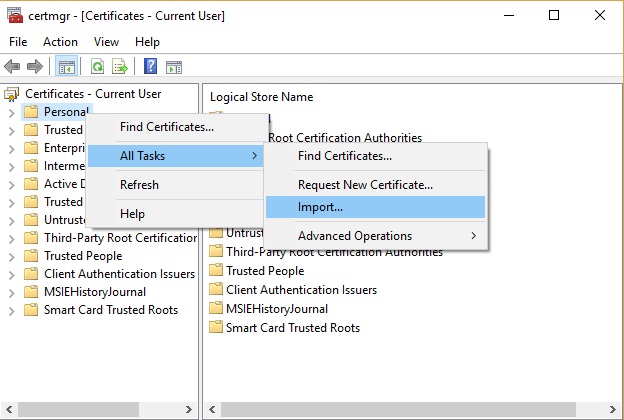The height and width of the screenshot is (420, 624).
Task: Click Certificates - Current User root node icon
Action: [x=12, y=93]
